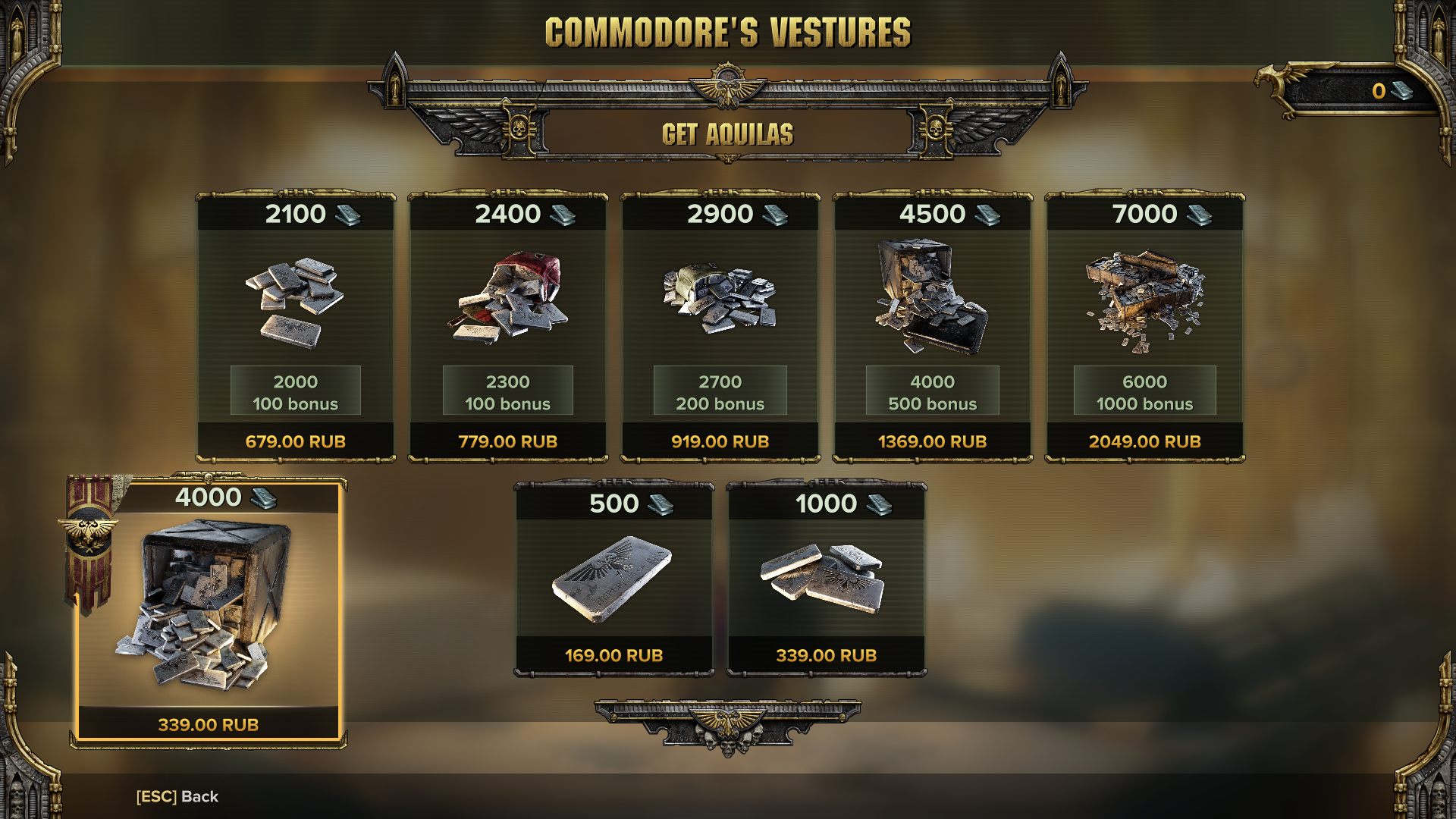Click the eagle banner emblem on featured offer
1456x819 pixels.
coord(89,532)
